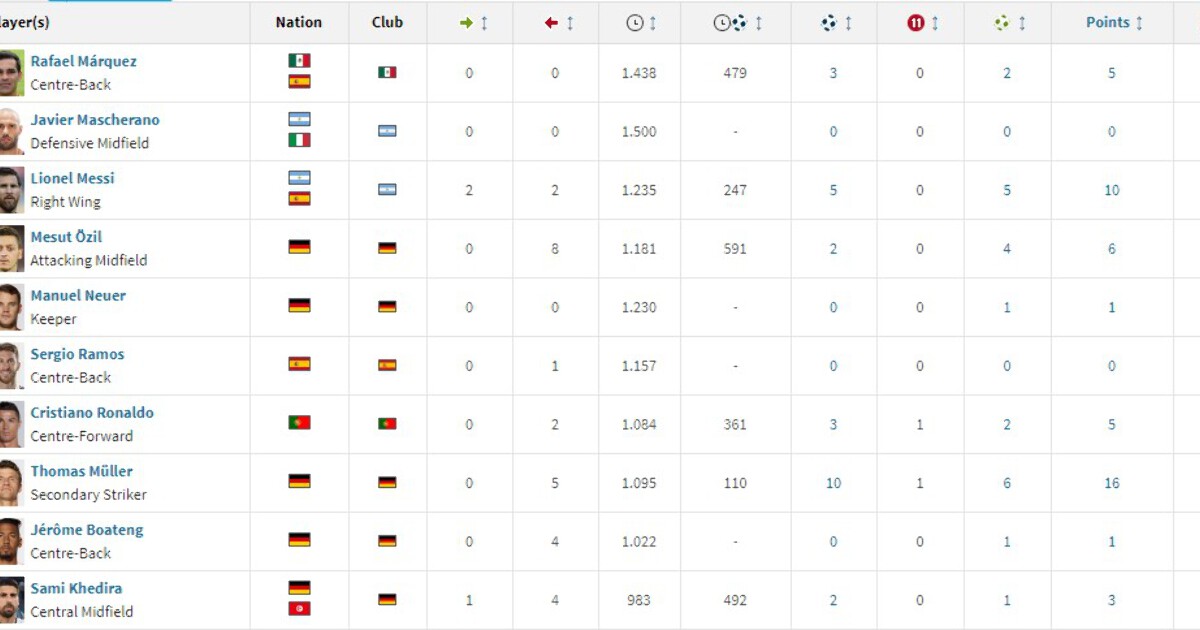Open Mesut Özil player page
Screen dimensions: 1200x630
(66, 237)
